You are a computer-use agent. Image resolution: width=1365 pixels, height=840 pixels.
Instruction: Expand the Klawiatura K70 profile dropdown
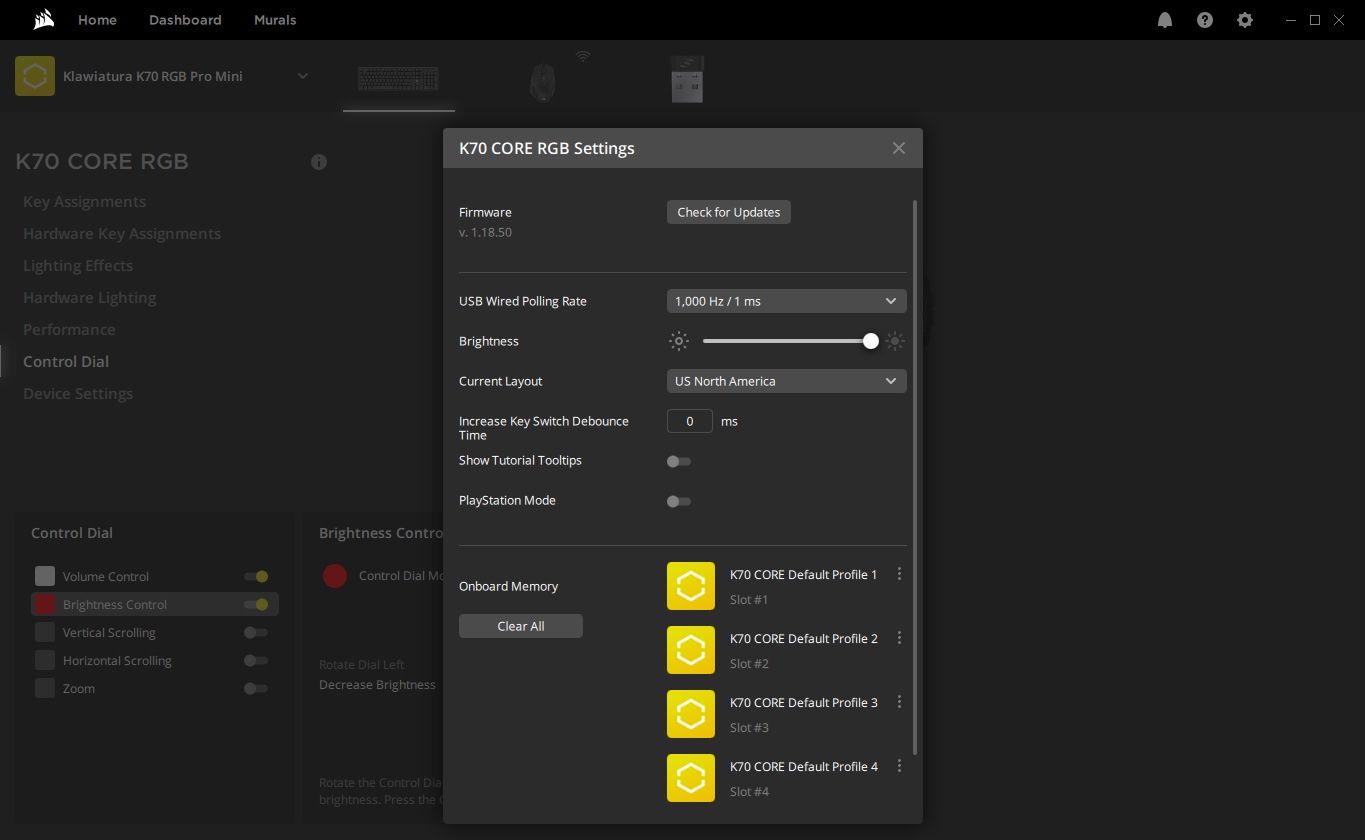click(x=302, y=76)
